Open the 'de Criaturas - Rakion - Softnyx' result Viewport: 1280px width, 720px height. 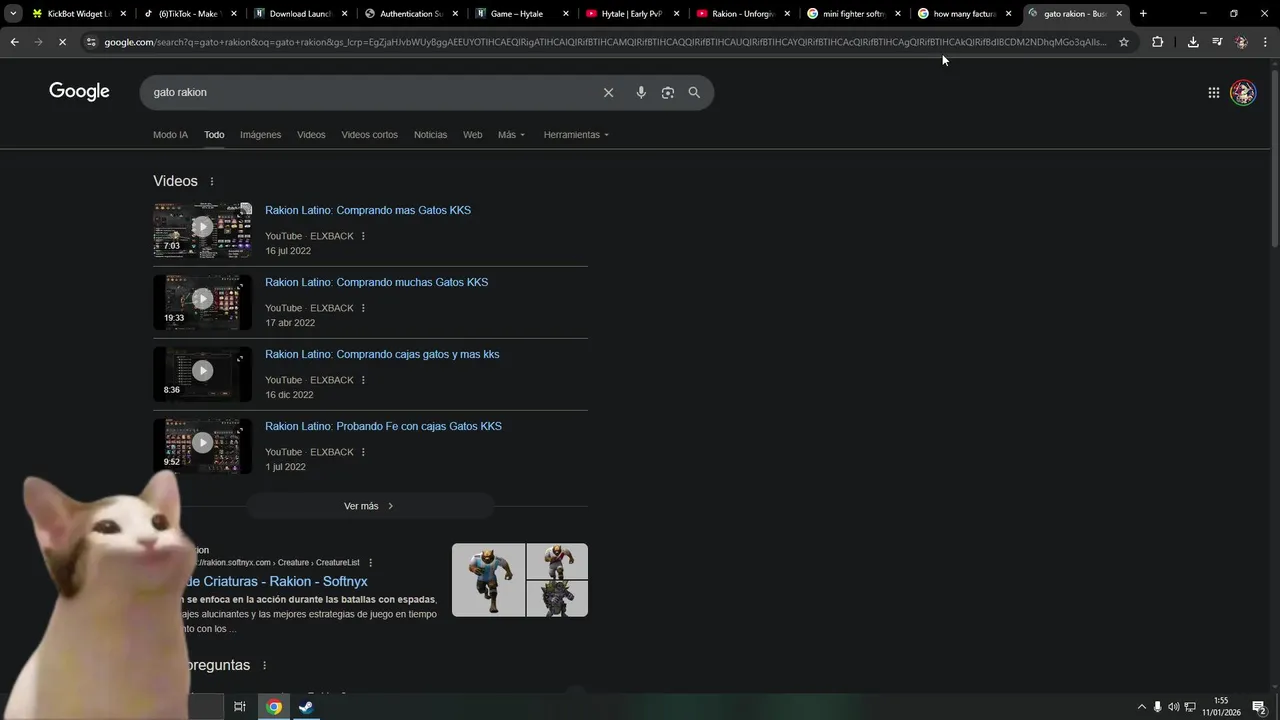point(275,581)
